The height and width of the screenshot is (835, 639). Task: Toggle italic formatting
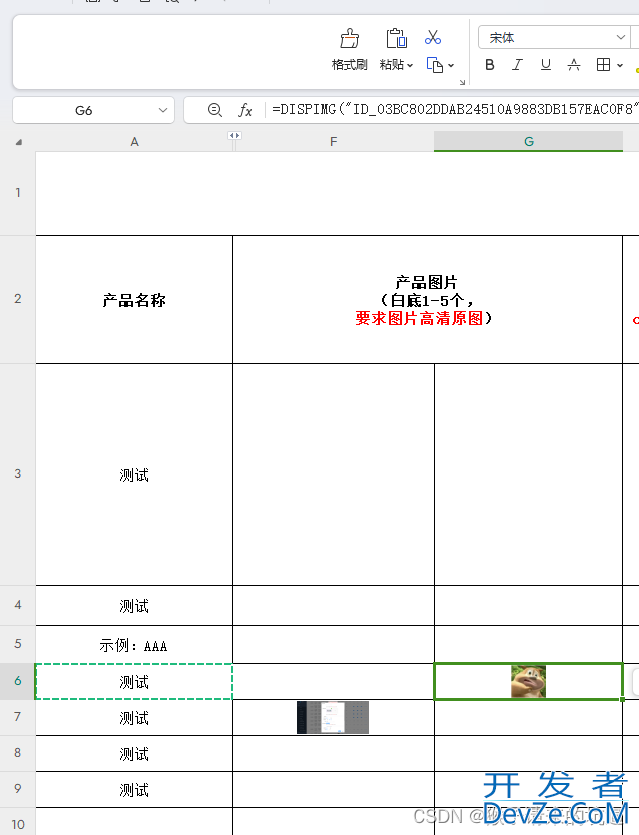[517, 65]
